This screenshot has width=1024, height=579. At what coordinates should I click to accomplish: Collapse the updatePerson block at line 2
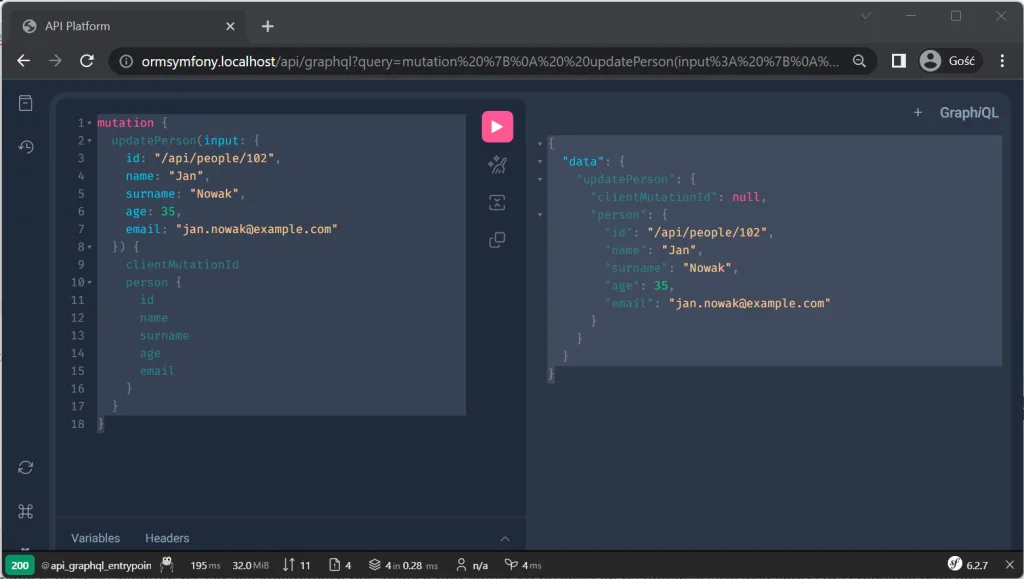89,140
